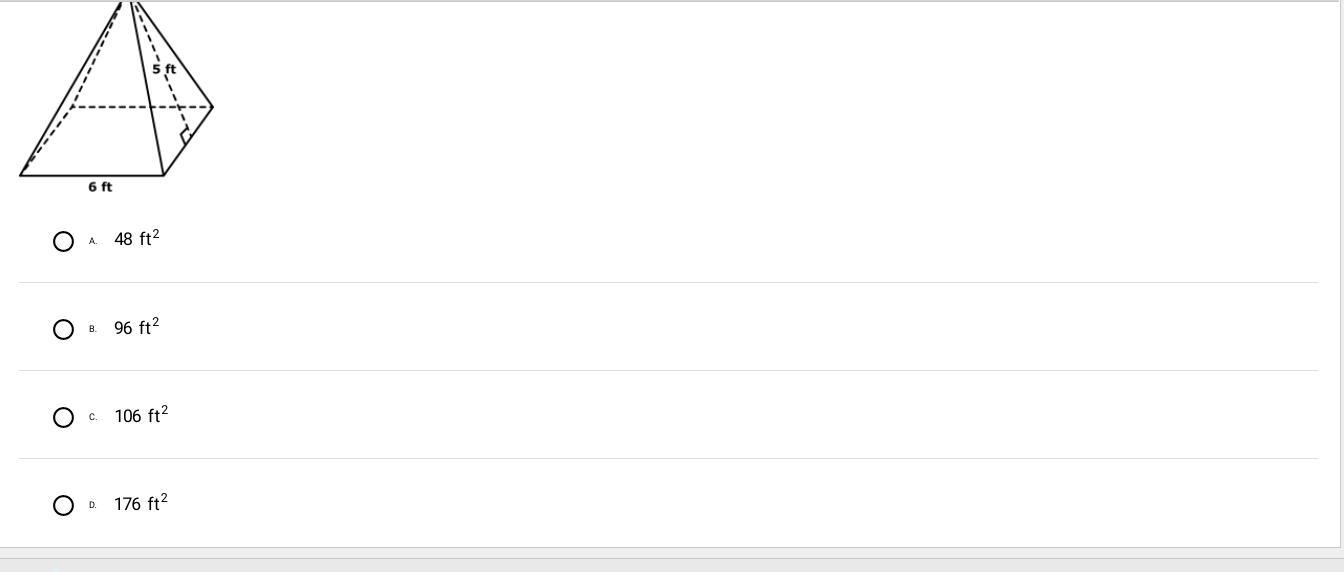Click the answer text 176 ft²

click(140, 503)
